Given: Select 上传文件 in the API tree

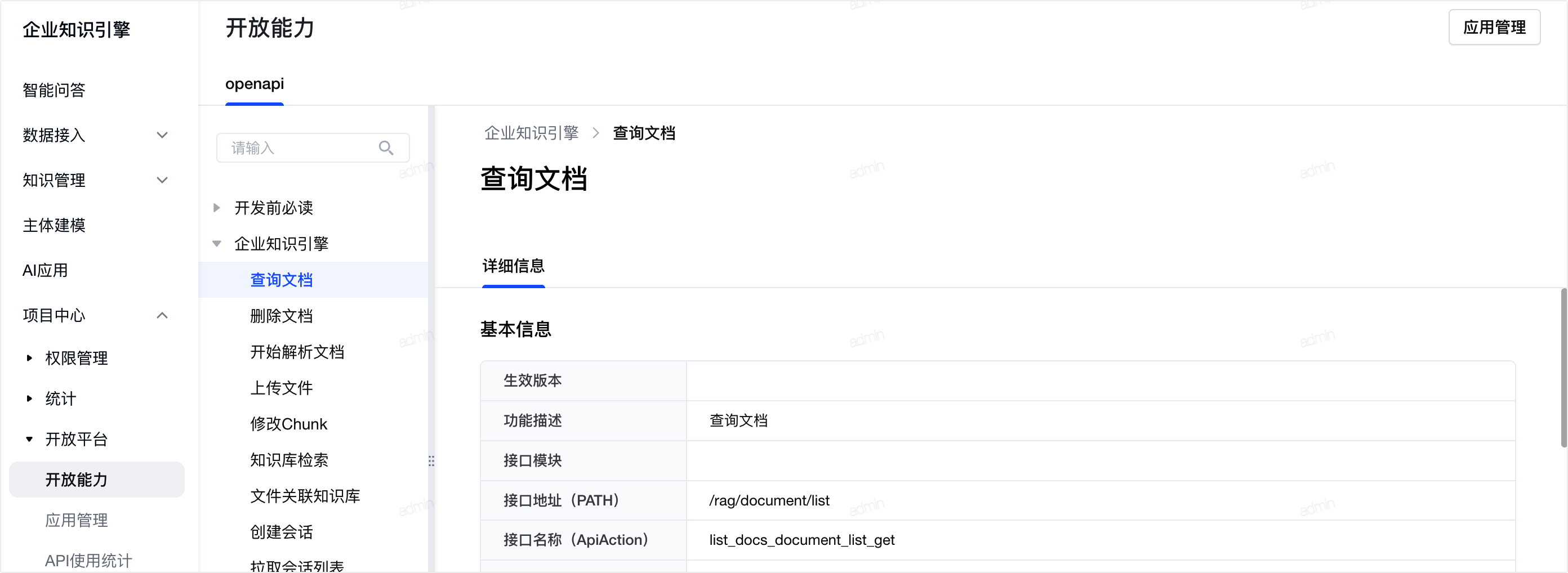Looking at the screenshot, I should [282, 387].
